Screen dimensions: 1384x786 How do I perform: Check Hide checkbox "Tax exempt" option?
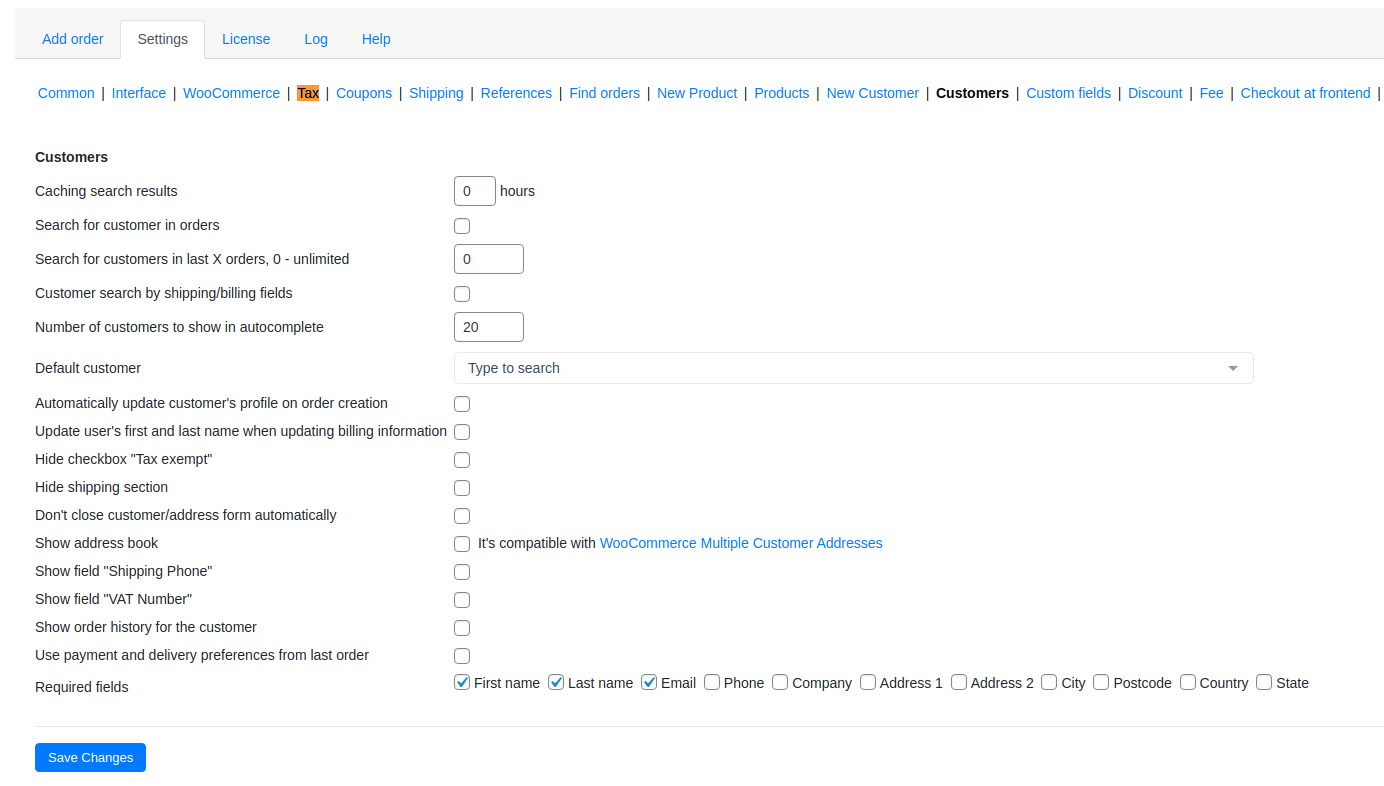pos(462,460)
